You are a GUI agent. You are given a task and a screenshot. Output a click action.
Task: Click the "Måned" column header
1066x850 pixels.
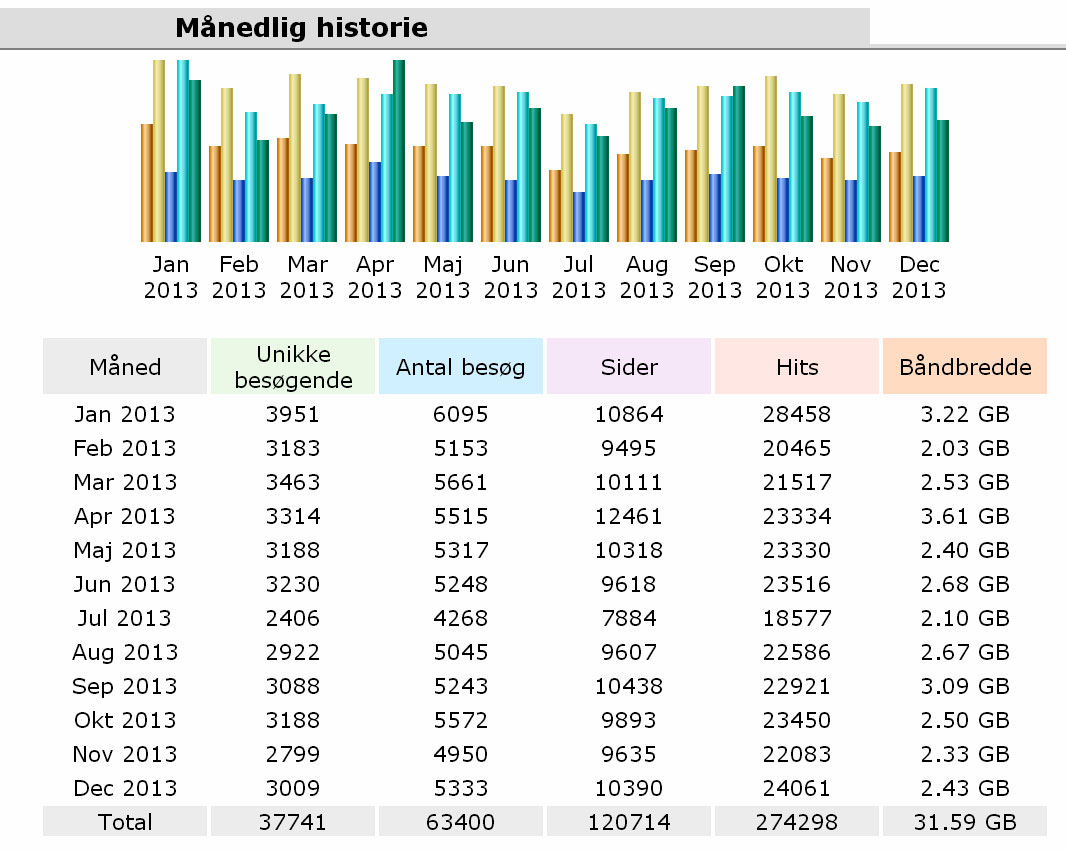(x=125, y=367)
